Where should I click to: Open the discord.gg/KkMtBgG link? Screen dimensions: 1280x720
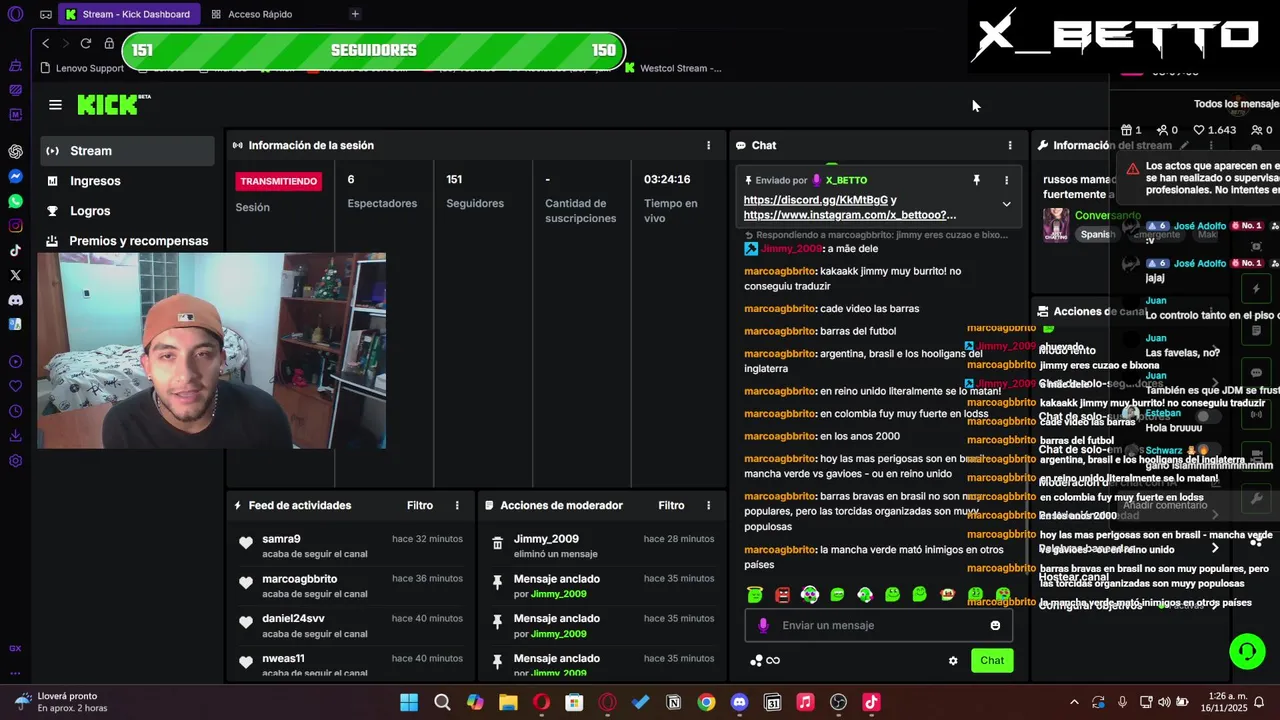(x=815, y=200)
